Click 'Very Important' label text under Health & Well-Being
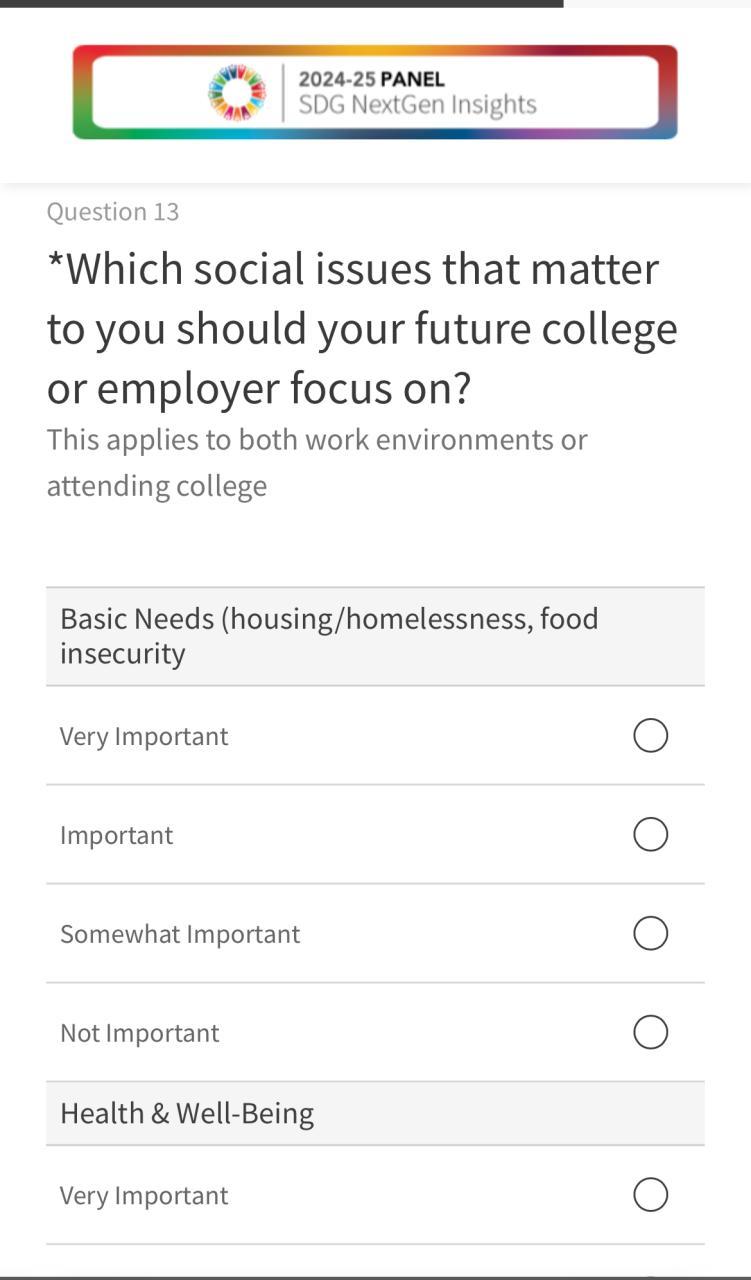Screen dimensions: 751x1280 (144, 1196)
